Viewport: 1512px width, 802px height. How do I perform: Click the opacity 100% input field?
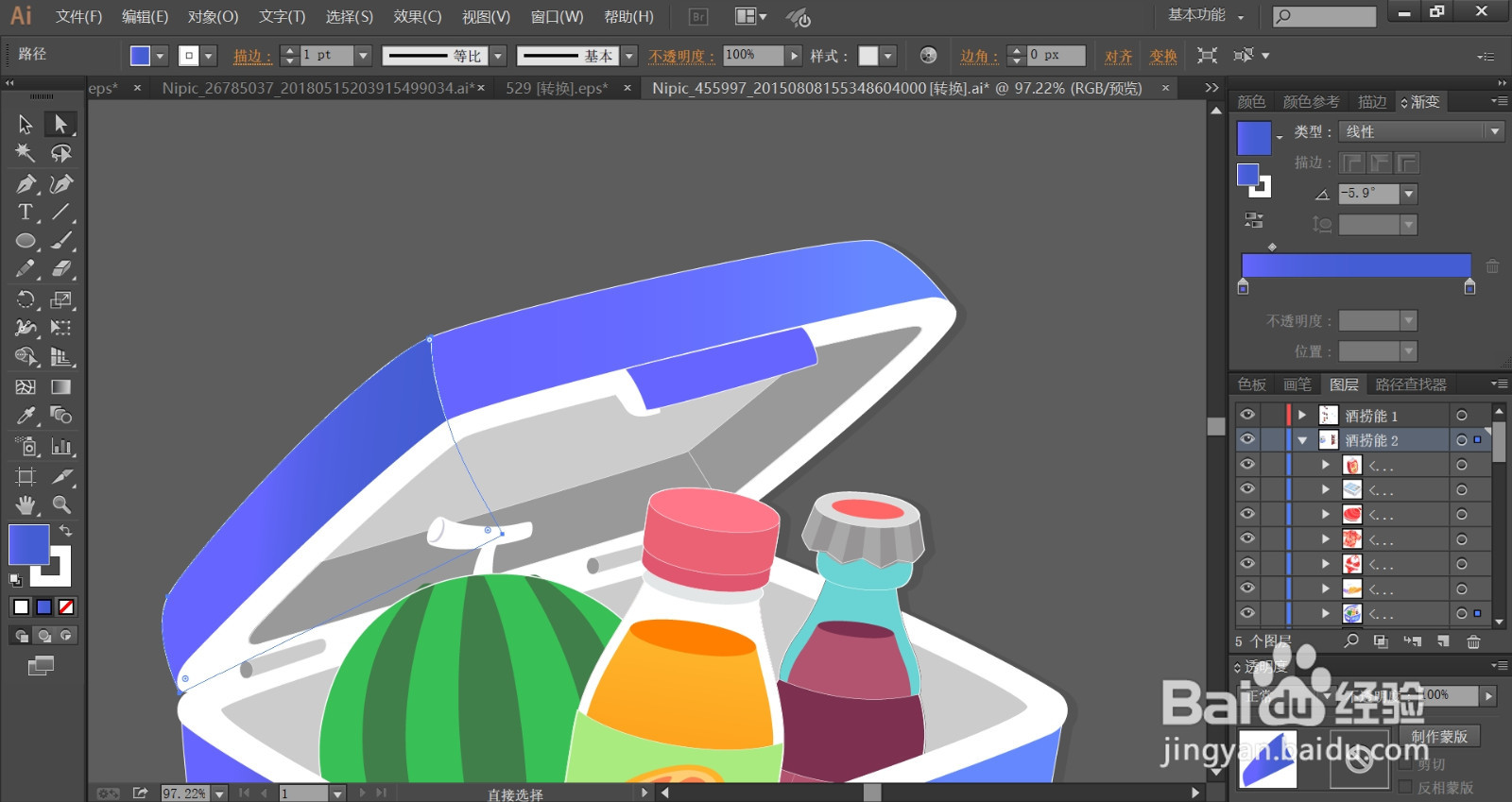click(x=753, y=56)
